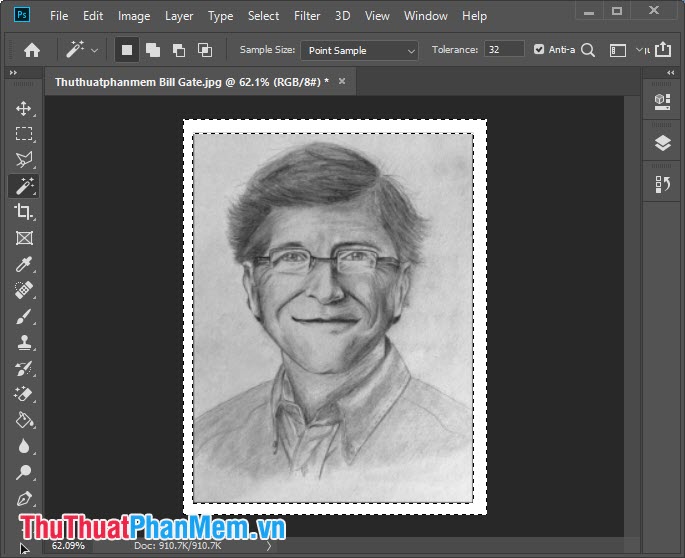Select the Pen tool
The height and width of the screenshot is (558, 685).
24,499
